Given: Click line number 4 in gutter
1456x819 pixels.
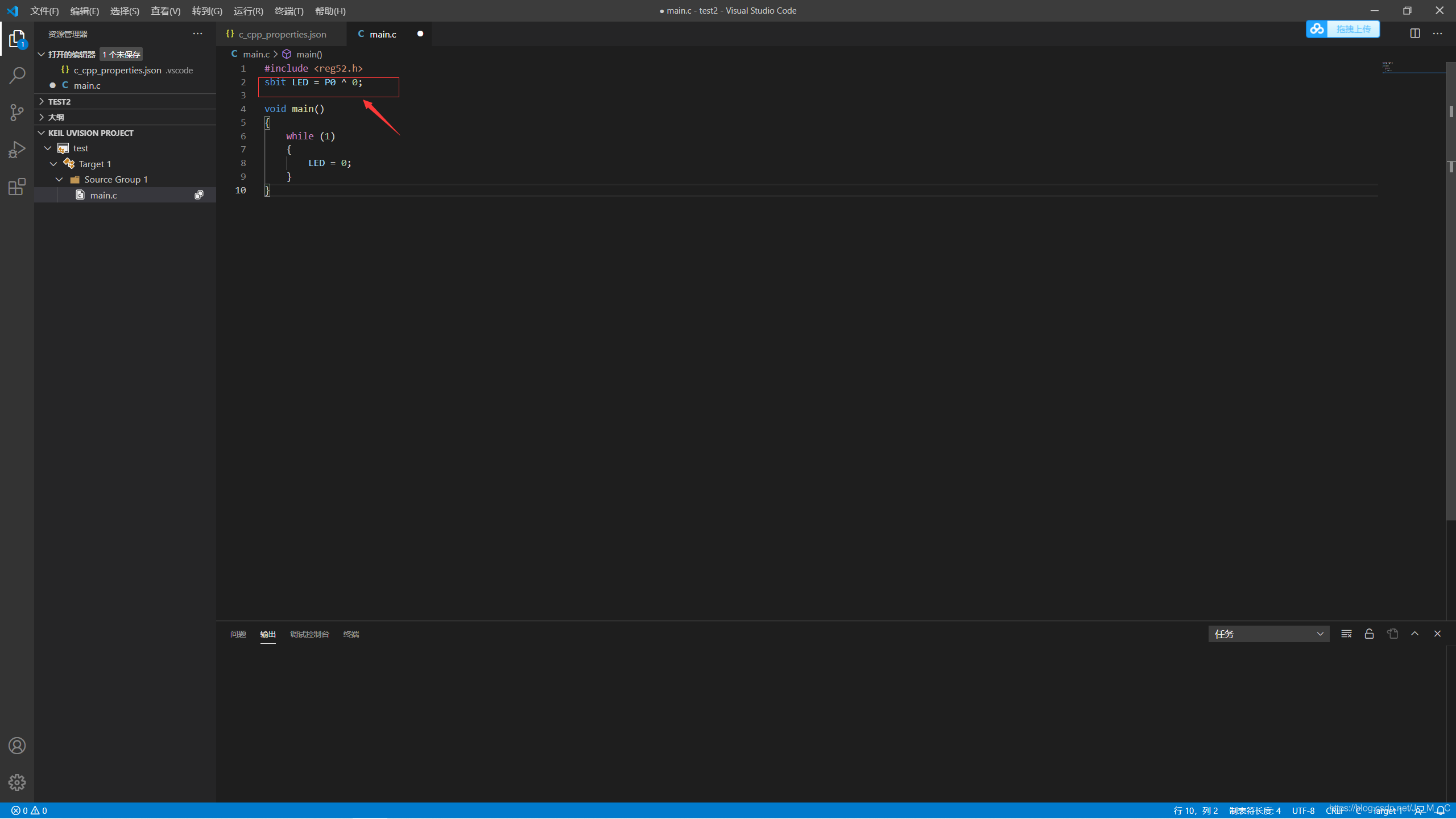Looking at the screenshot, I should [243, 109].
